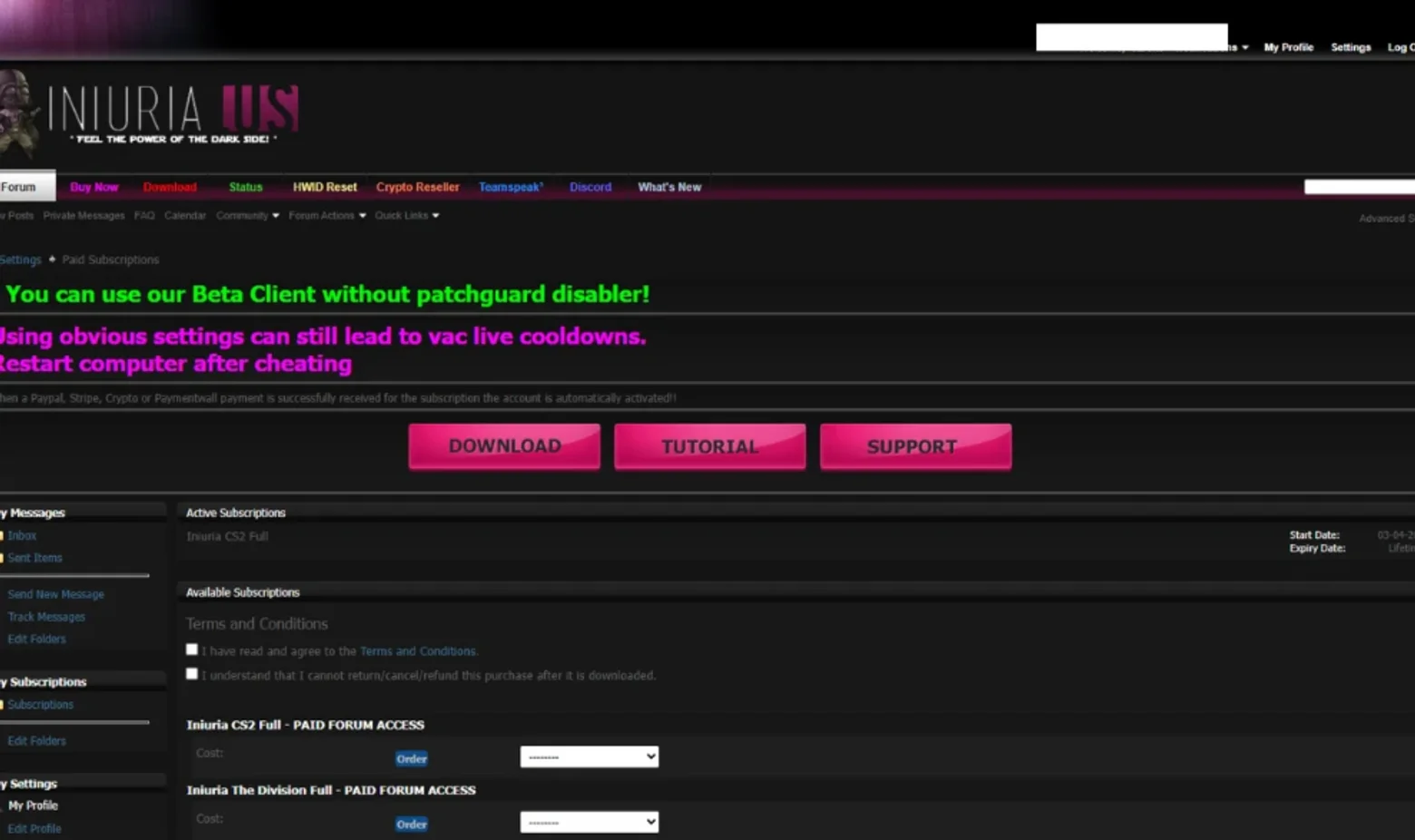Switch to the Buy Now tab
Viewport: 1415px width, 840px height.
94,187
